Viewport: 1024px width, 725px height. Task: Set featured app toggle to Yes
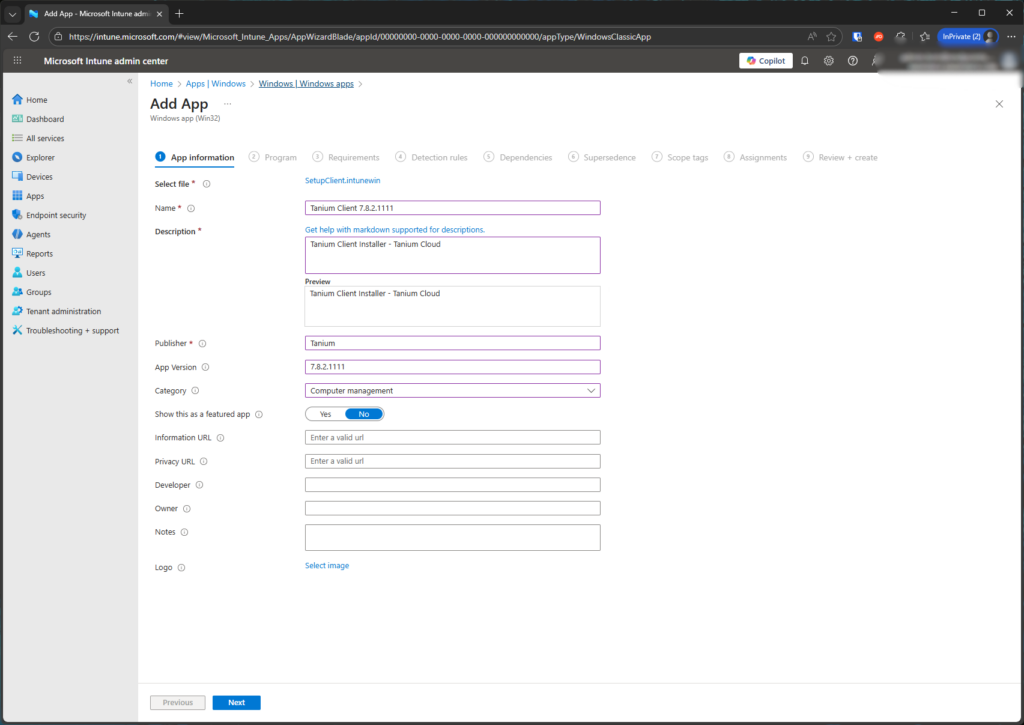pyautogui.click(x=325, y=414)
